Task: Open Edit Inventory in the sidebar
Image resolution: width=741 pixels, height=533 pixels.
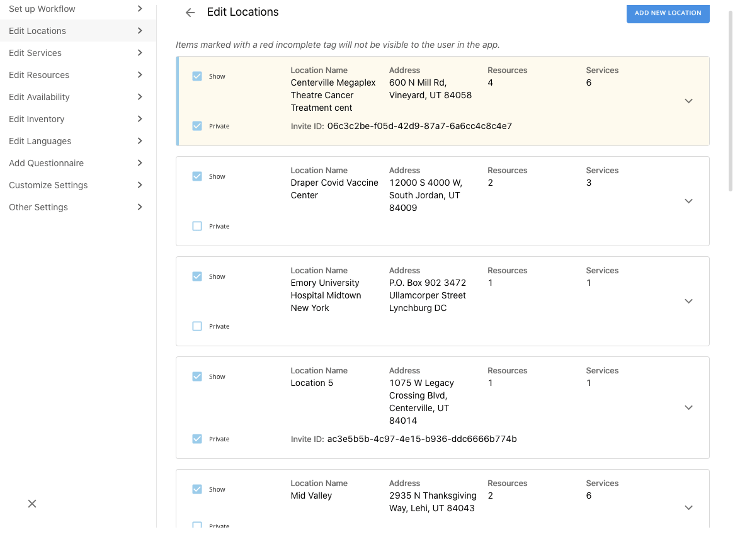Action: [78, 119]
